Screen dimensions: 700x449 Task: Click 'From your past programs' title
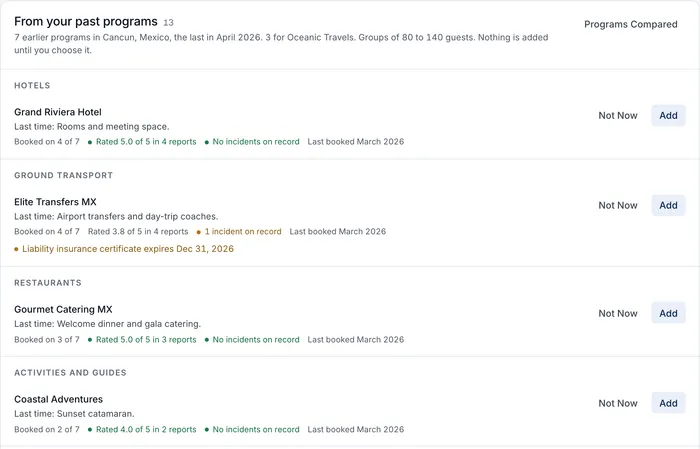[86, 21]
